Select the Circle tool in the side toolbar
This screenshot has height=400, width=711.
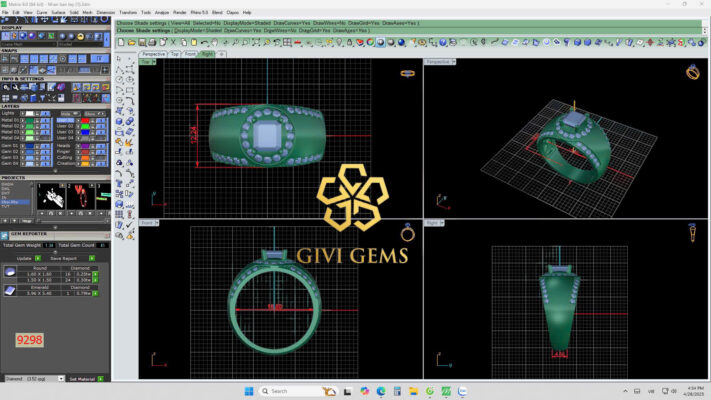[119, 80]
